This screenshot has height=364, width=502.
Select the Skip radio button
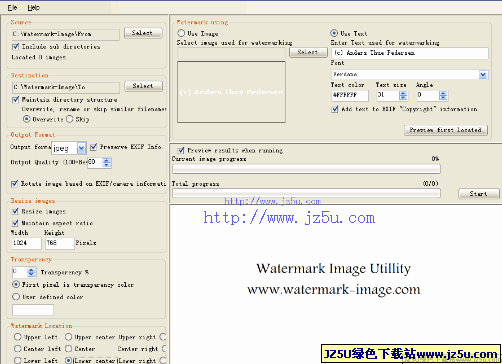pos(70,119)
